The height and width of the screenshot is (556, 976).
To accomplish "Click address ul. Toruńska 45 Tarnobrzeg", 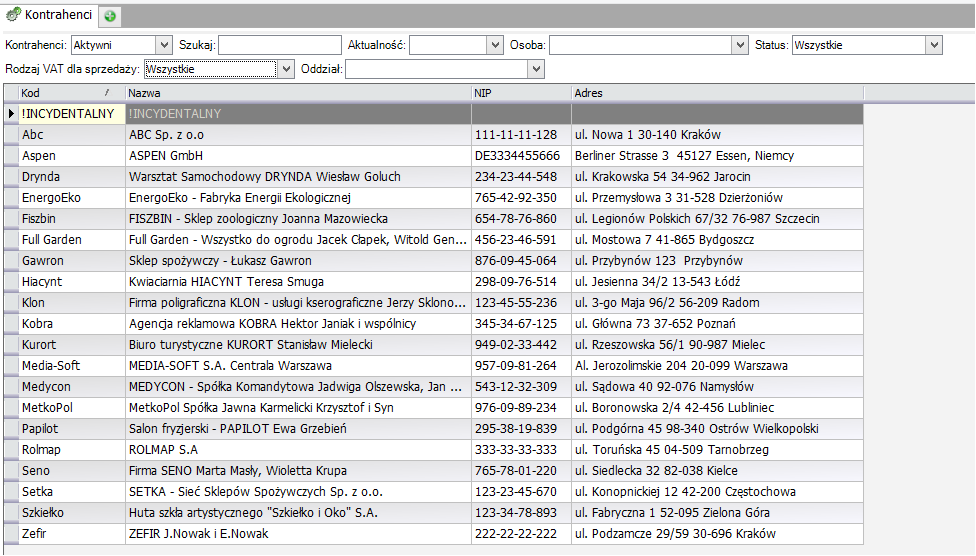I will tap(717, 450).
